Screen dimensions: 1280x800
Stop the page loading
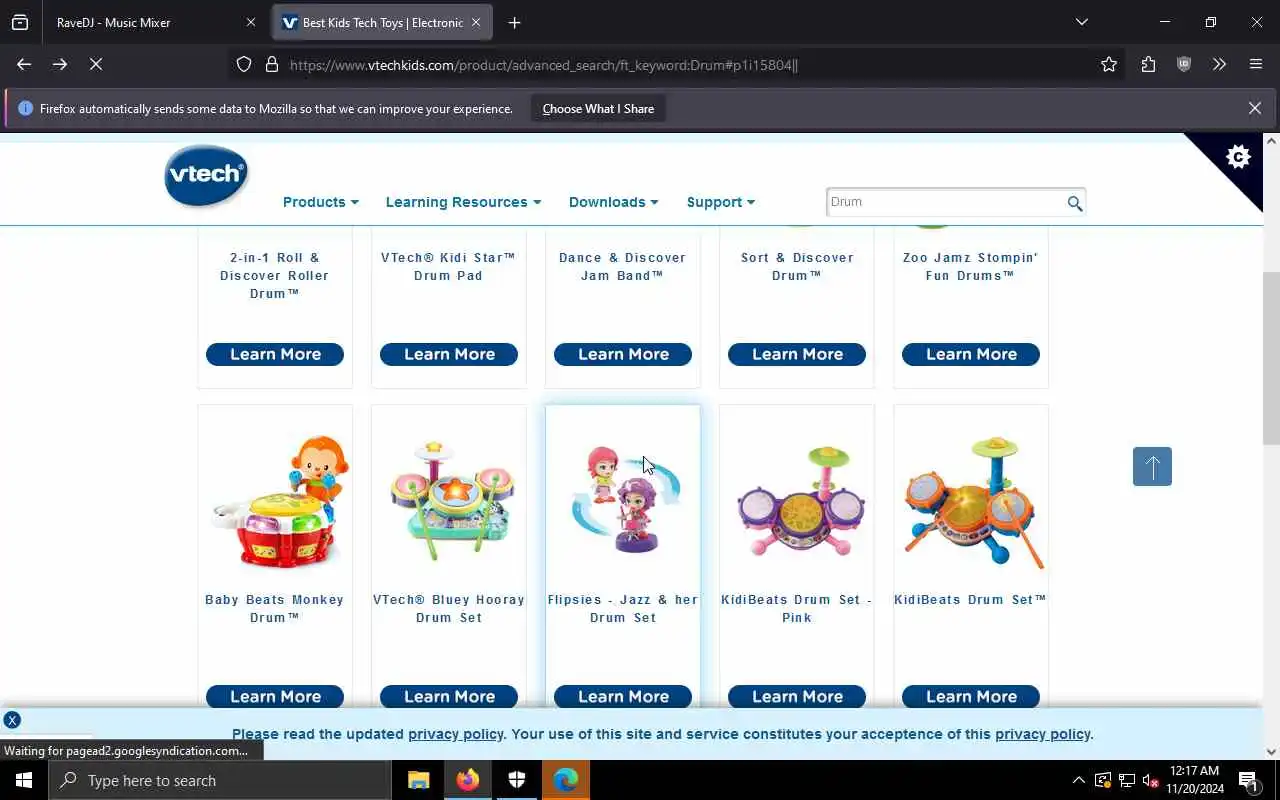[x=96, y=64]
